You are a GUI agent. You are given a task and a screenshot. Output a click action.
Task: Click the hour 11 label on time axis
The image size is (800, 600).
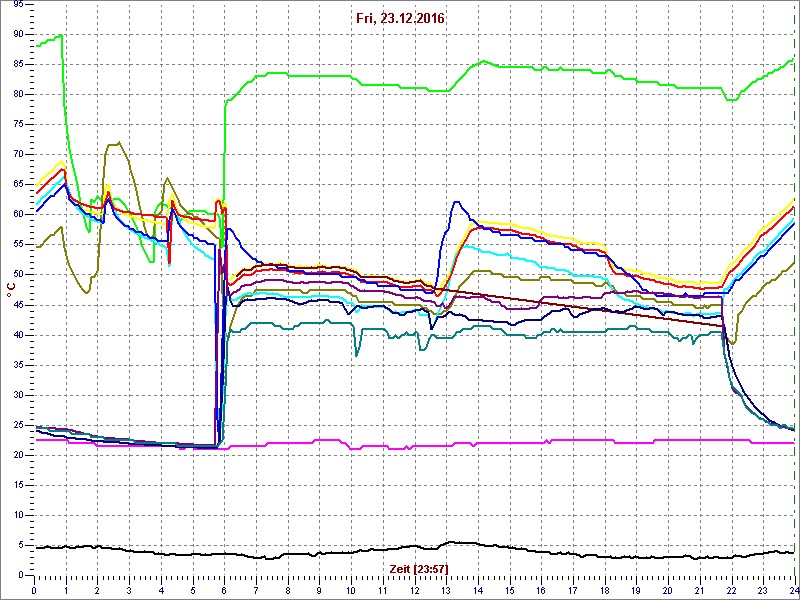tap(383, 590)
